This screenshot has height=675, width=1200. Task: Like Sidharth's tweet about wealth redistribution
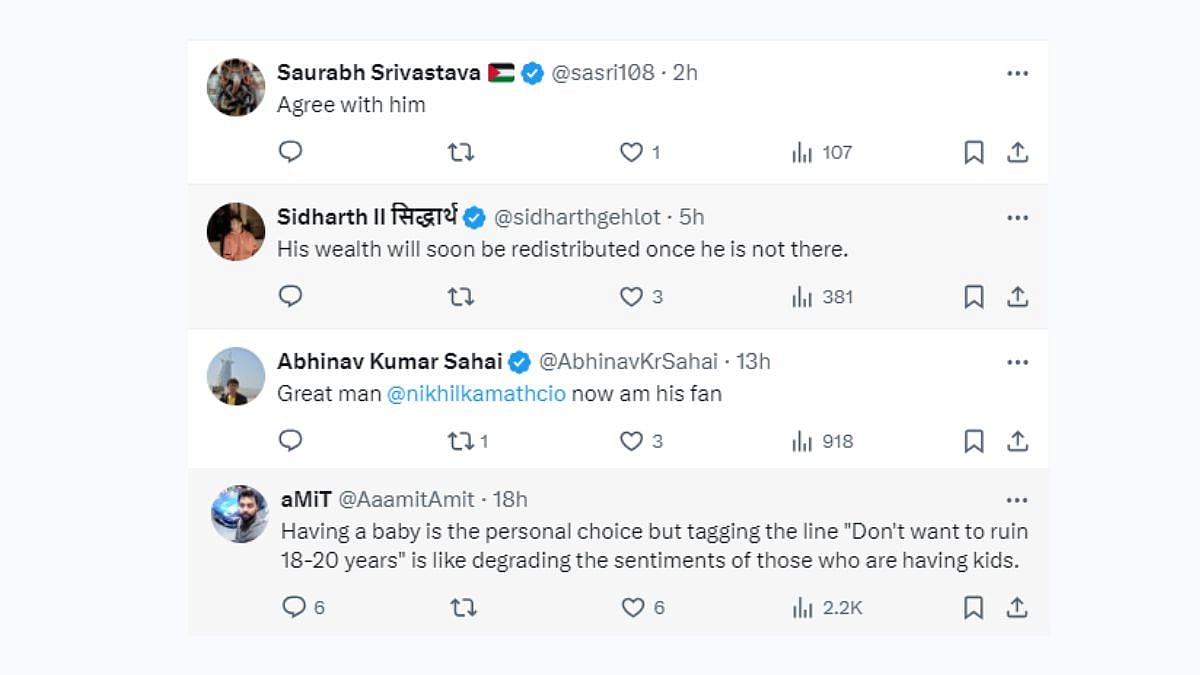(631, 297)
